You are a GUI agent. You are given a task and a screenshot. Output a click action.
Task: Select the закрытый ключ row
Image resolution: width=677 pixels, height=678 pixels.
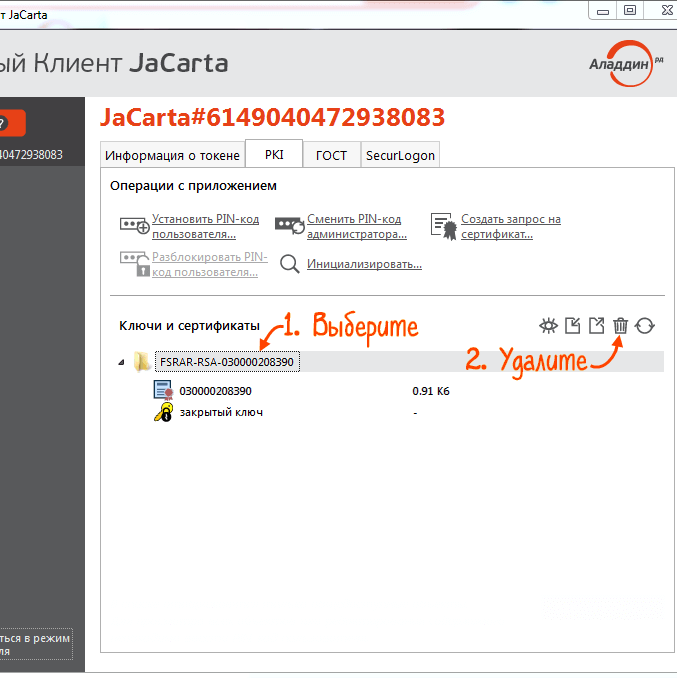[x=221, y=412]
